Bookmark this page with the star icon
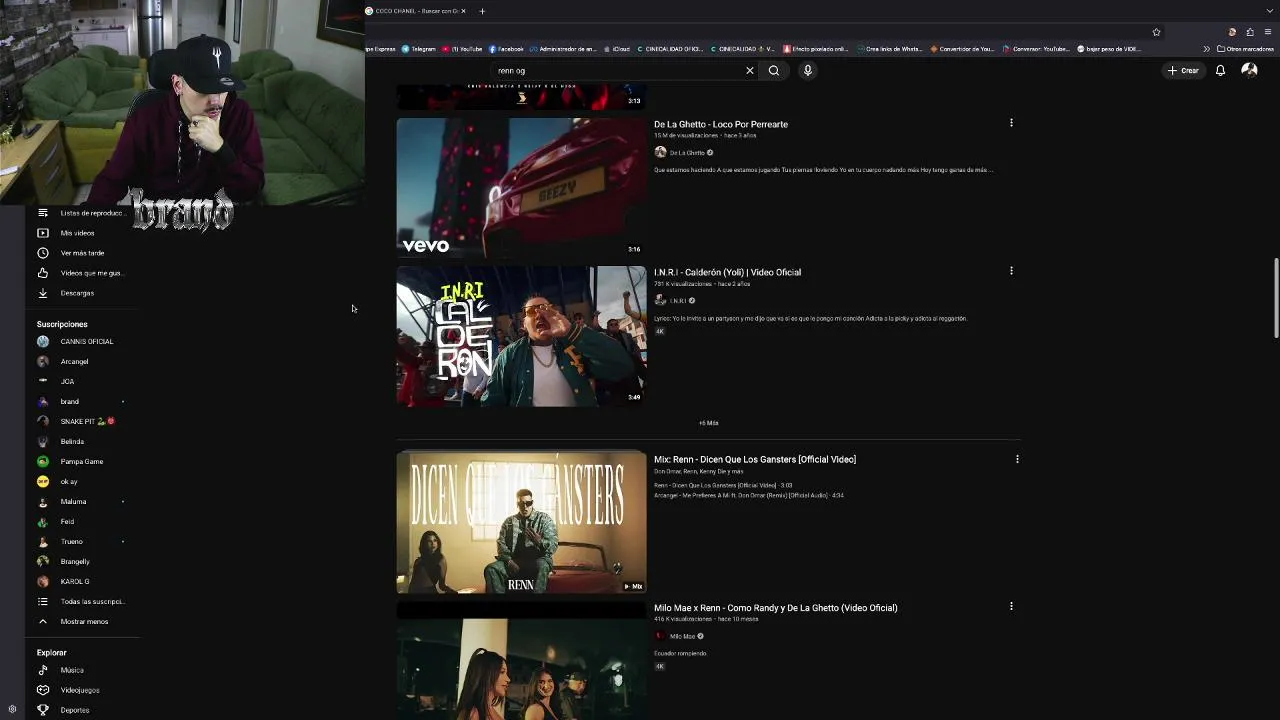The height and width of the screenshot is (720, 1280). (x=1156, y=32)
